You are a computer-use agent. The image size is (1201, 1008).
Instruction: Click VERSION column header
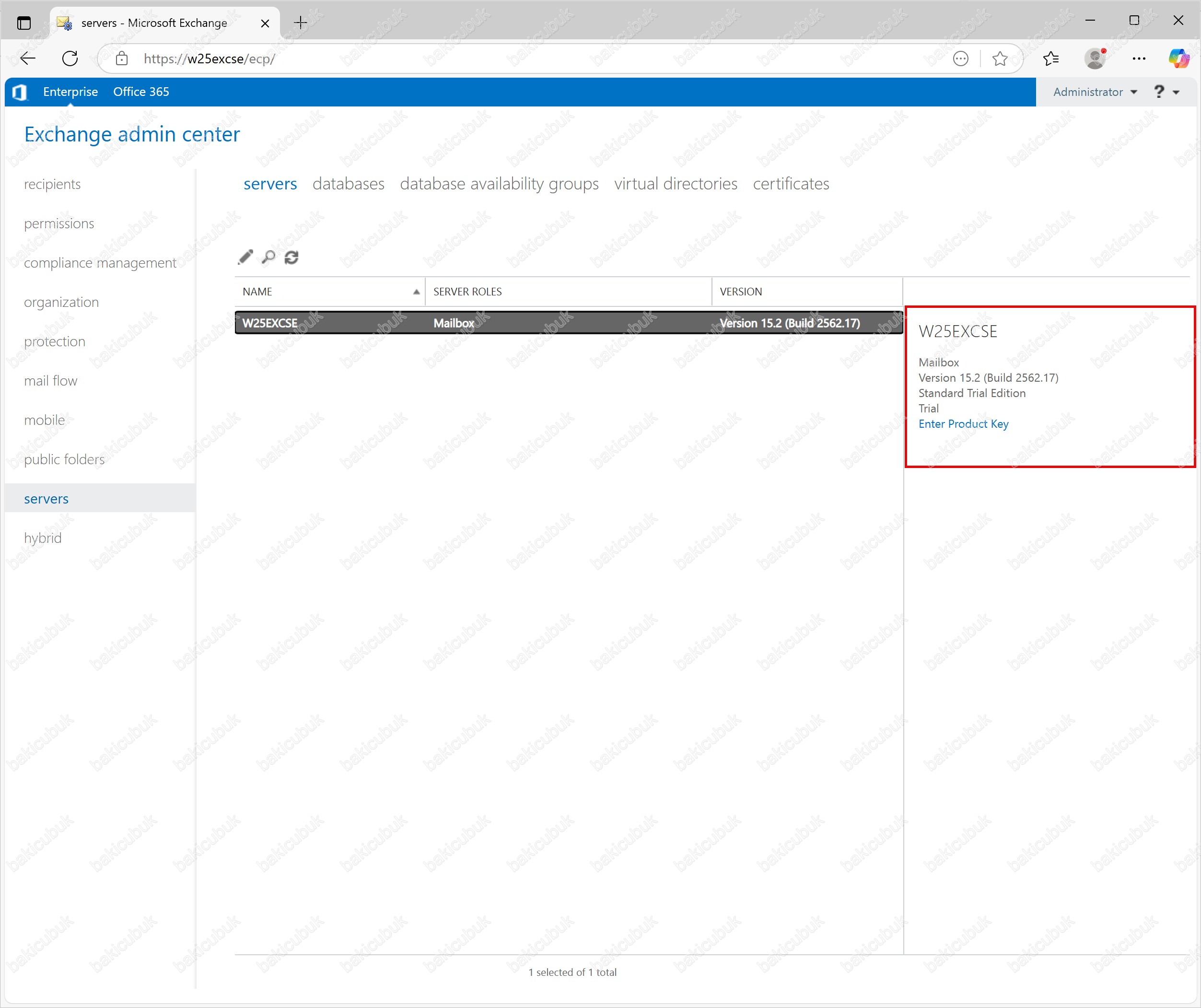(x=807, y=292)
